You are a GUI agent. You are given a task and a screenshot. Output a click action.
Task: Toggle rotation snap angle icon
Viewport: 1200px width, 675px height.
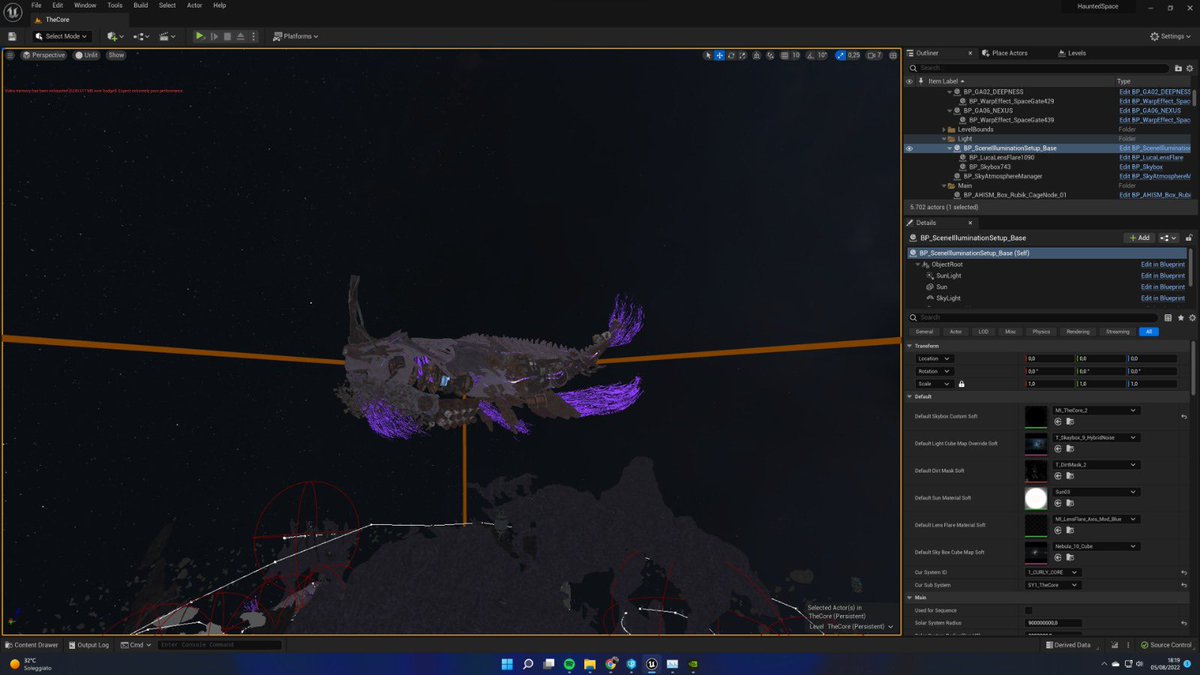(811, 55)
